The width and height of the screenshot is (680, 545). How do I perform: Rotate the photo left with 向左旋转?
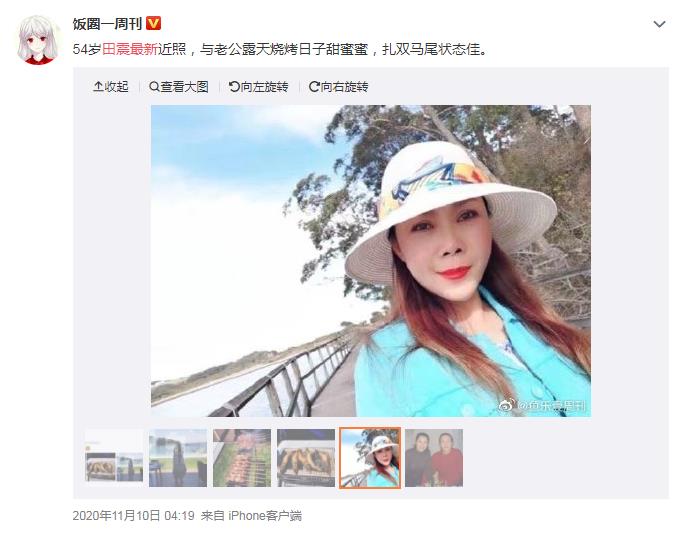pos(258,87)
